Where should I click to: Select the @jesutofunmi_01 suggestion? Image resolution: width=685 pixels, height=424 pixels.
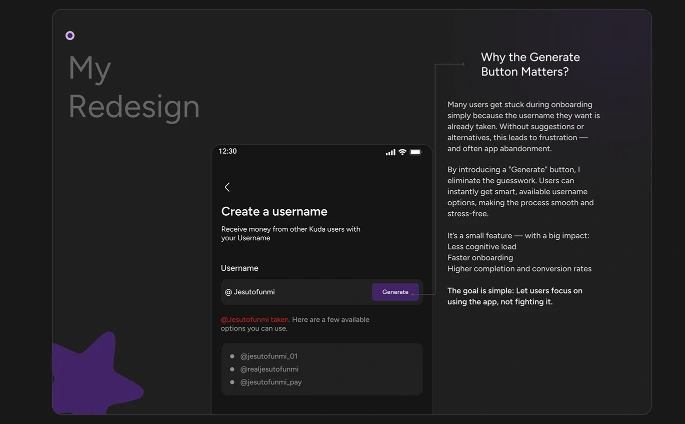(x=268, y=356)
